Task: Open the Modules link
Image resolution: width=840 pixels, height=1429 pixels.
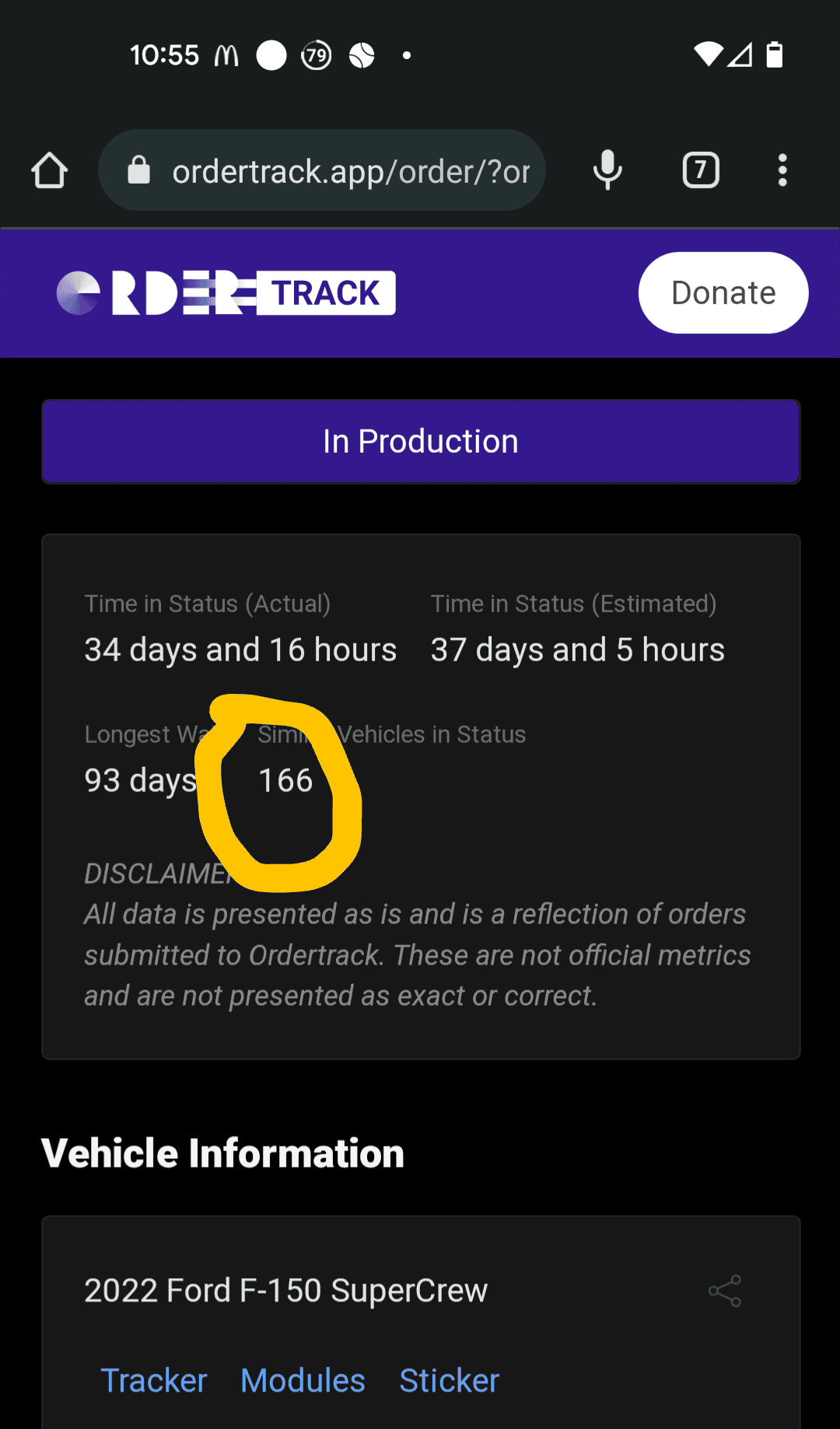Action: (x=303, y=1381)
